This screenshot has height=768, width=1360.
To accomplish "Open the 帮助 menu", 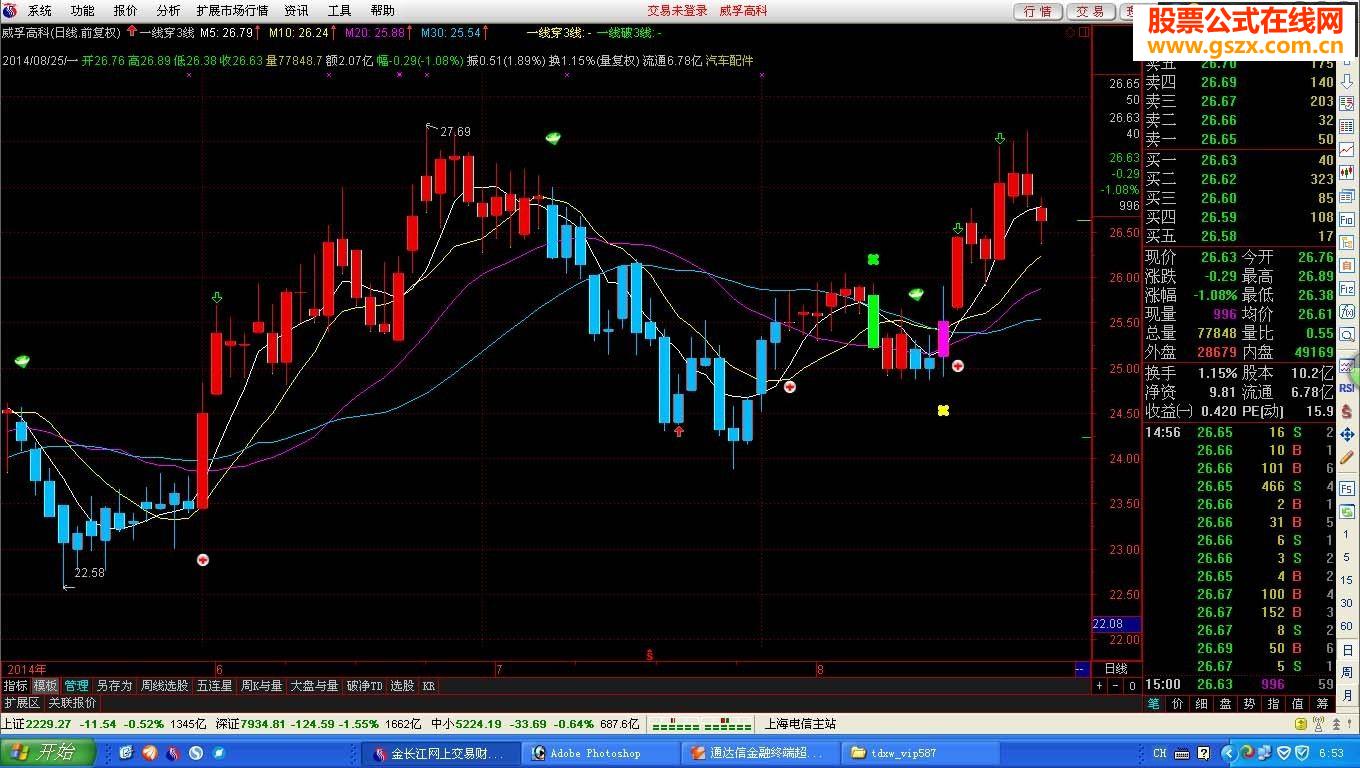I will (x=382, y=10).
